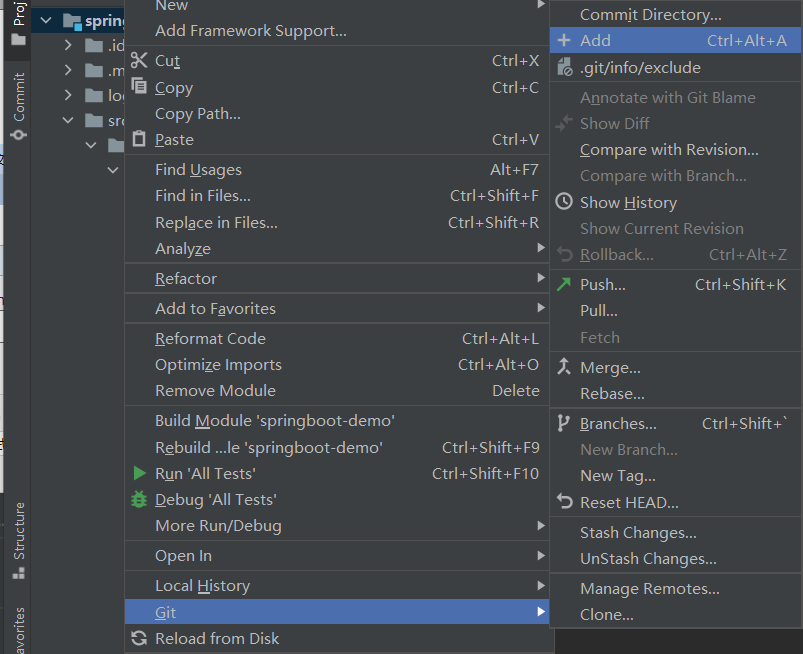Choose Stash Changes... menu entry
The image size is (803, 654).
(x=638, y=533)
